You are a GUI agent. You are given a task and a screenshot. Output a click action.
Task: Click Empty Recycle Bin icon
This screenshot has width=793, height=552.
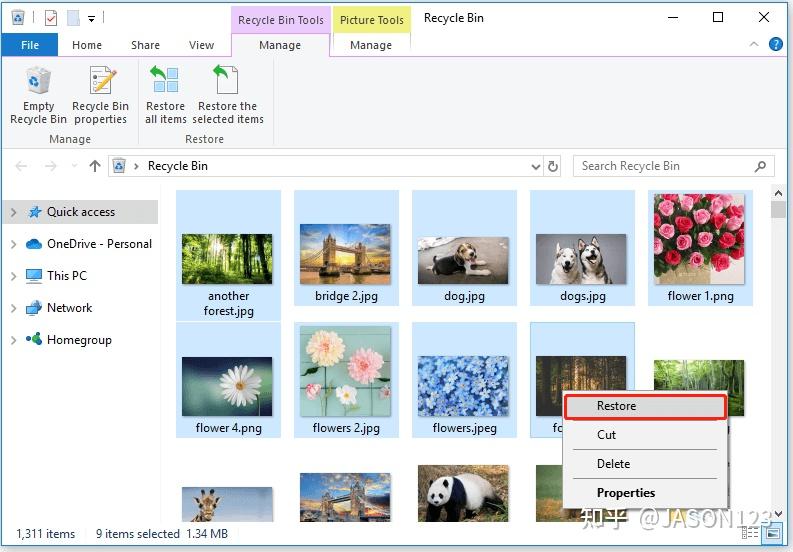pyautogui.click(x=38, y=81)
